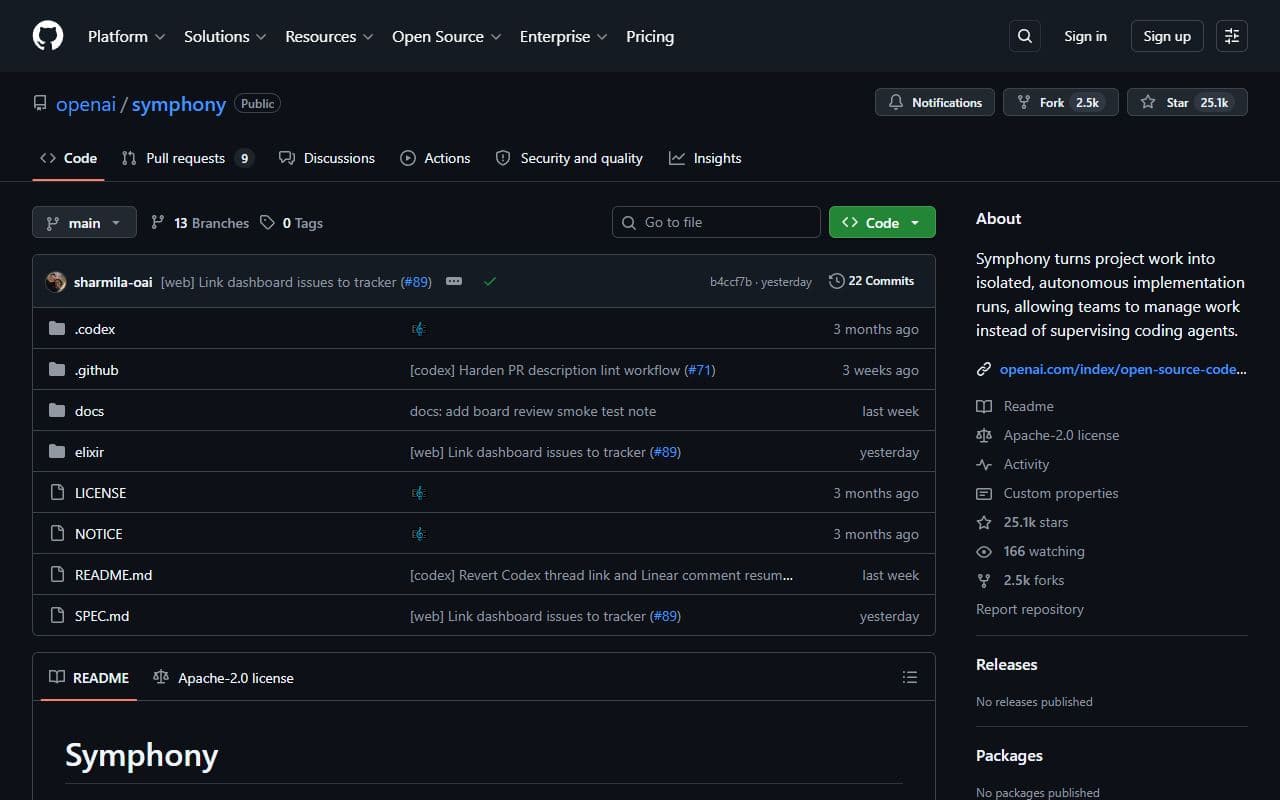Click the LICENSE file icon

[57, 493]
